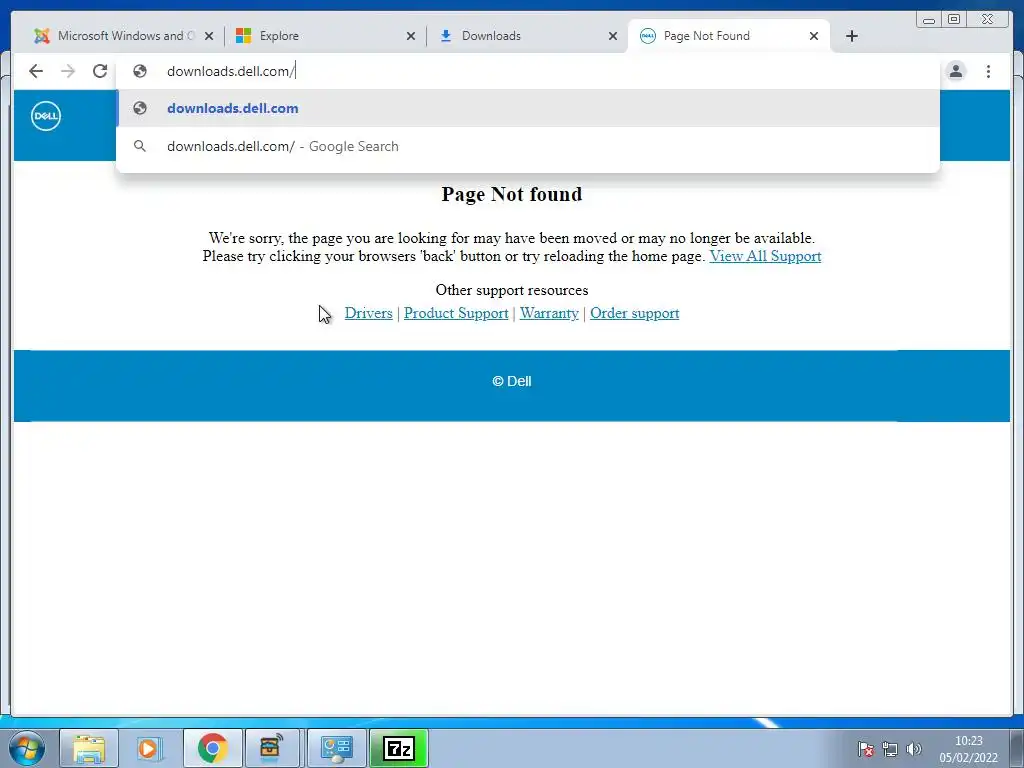Open the Chrome profile avatar menu
1024x768 pixels.
[956, 71]
